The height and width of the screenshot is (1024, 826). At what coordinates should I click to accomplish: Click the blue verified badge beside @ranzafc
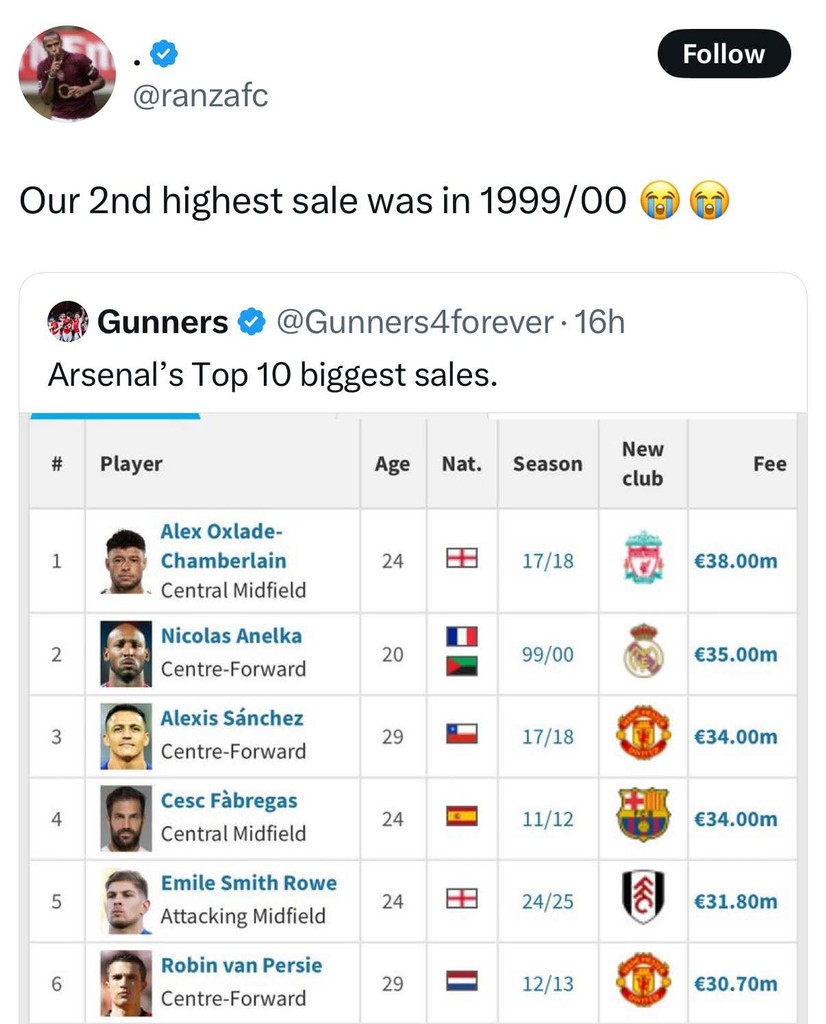164,55
